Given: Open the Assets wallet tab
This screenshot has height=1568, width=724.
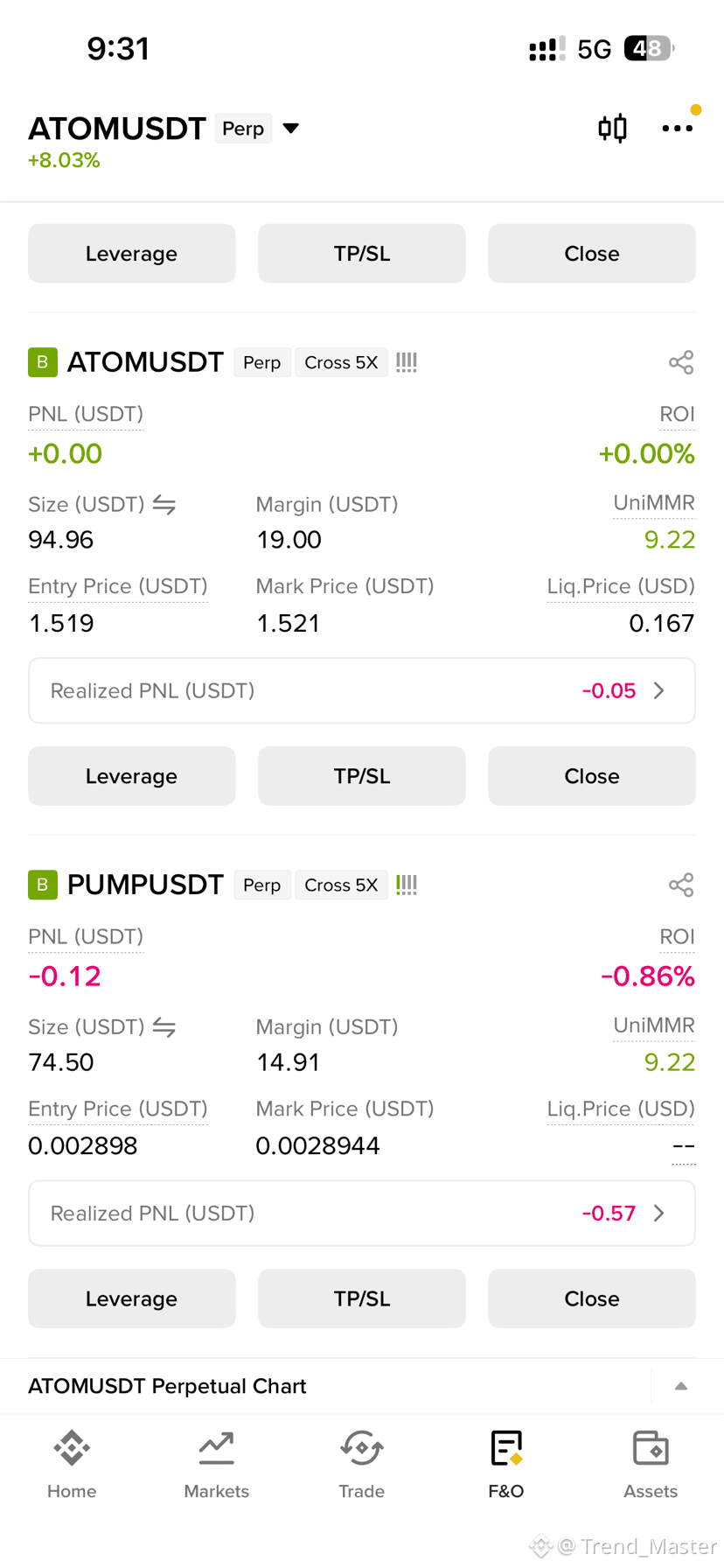Looking at the screenshot, I should [651, 1465].
